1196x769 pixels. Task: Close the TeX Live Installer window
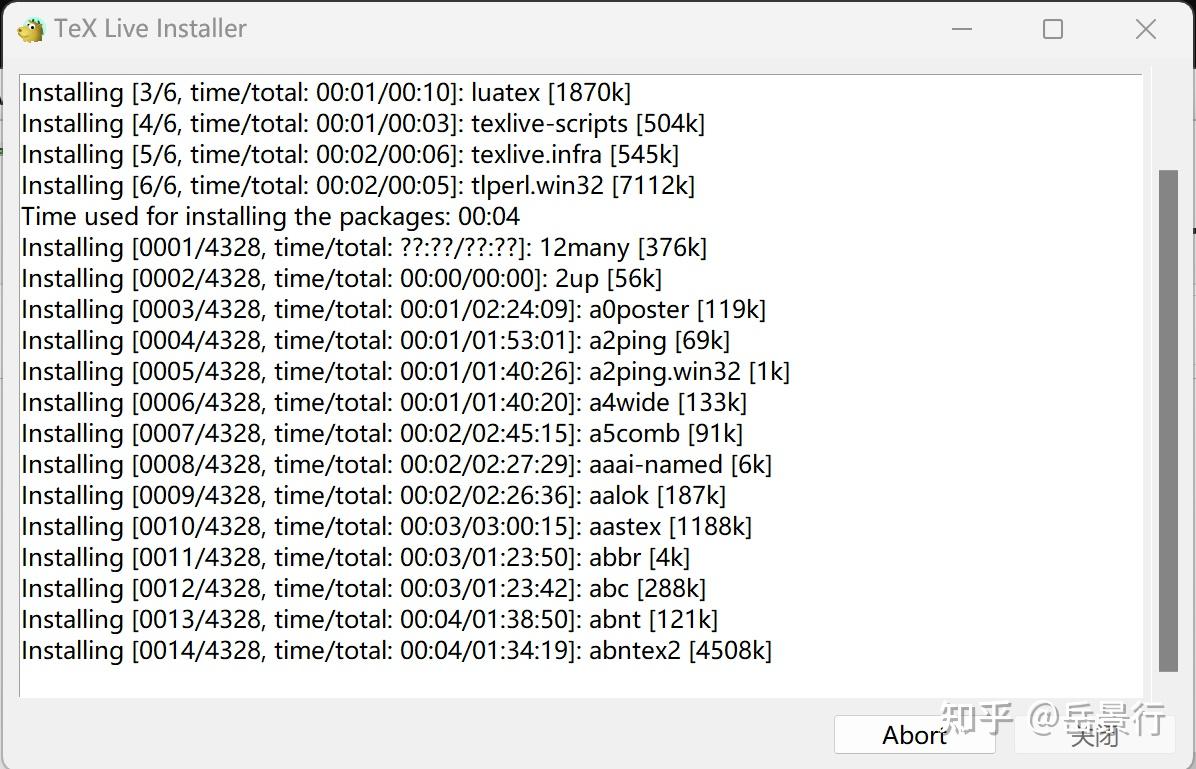1146,29
